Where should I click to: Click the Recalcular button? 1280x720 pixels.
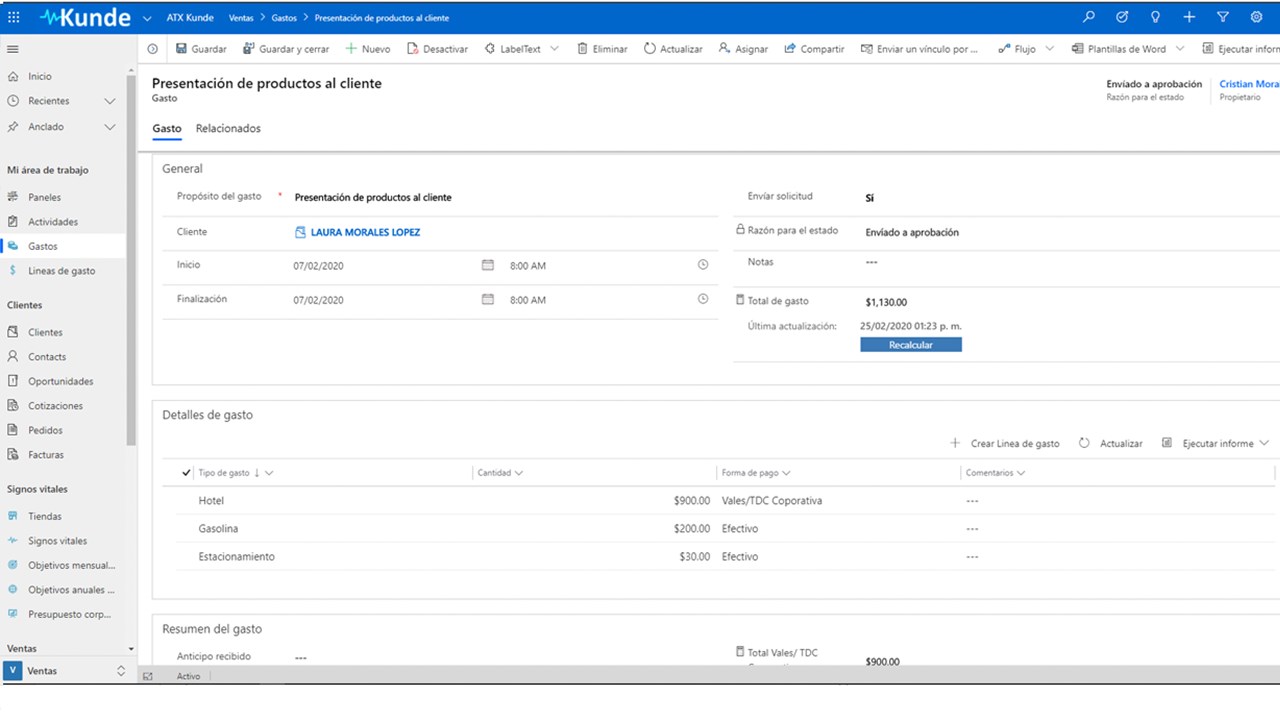click(911, 345)
